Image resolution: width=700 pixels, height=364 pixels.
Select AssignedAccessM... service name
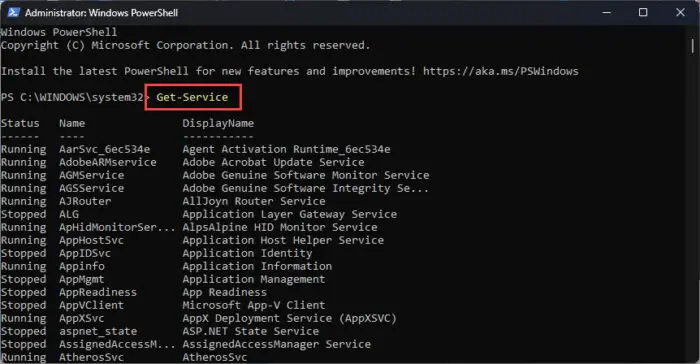(x=117, y=344)
